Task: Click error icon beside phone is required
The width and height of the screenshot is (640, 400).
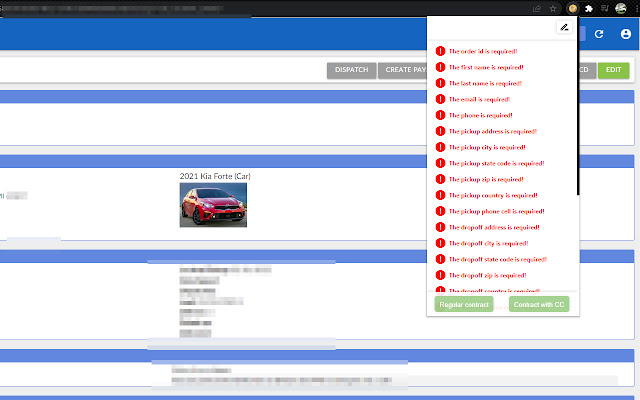Action: click(440, 115)
